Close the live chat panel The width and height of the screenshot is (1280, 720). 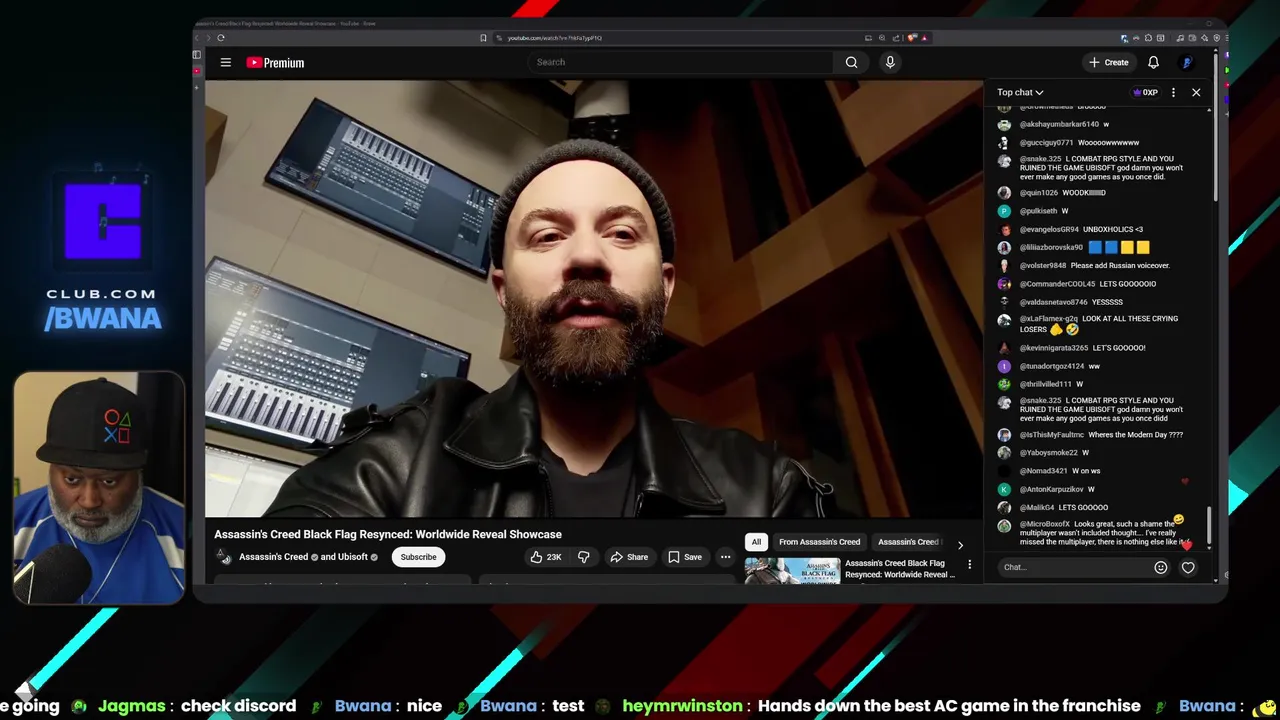(x=1196, y=92)
